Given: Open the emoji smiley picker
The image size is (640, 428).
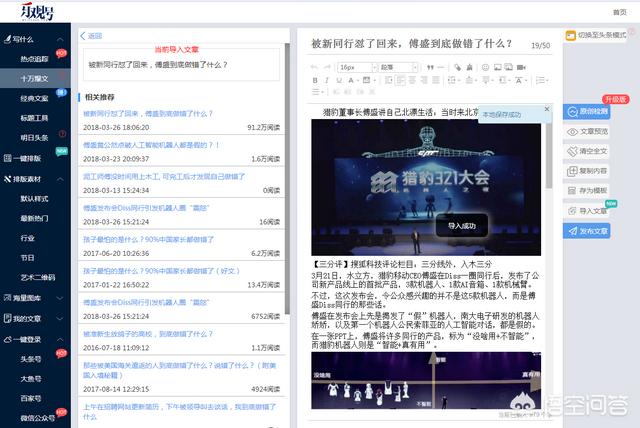Looking at the screenshot, I should [485, 67].
